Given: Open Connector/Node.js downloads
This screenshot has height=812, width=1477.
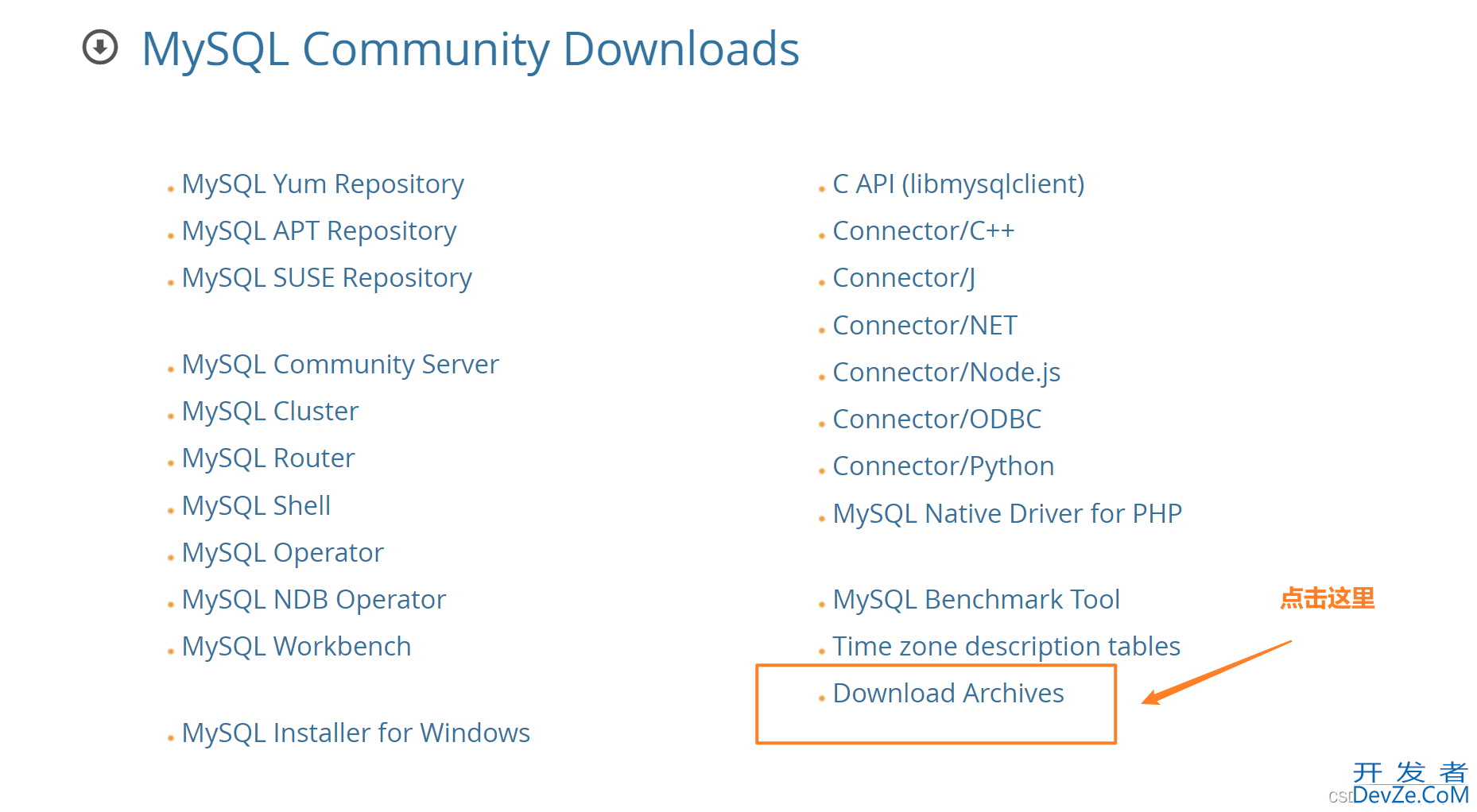Looking at the screenshot, I should [947, 373].
